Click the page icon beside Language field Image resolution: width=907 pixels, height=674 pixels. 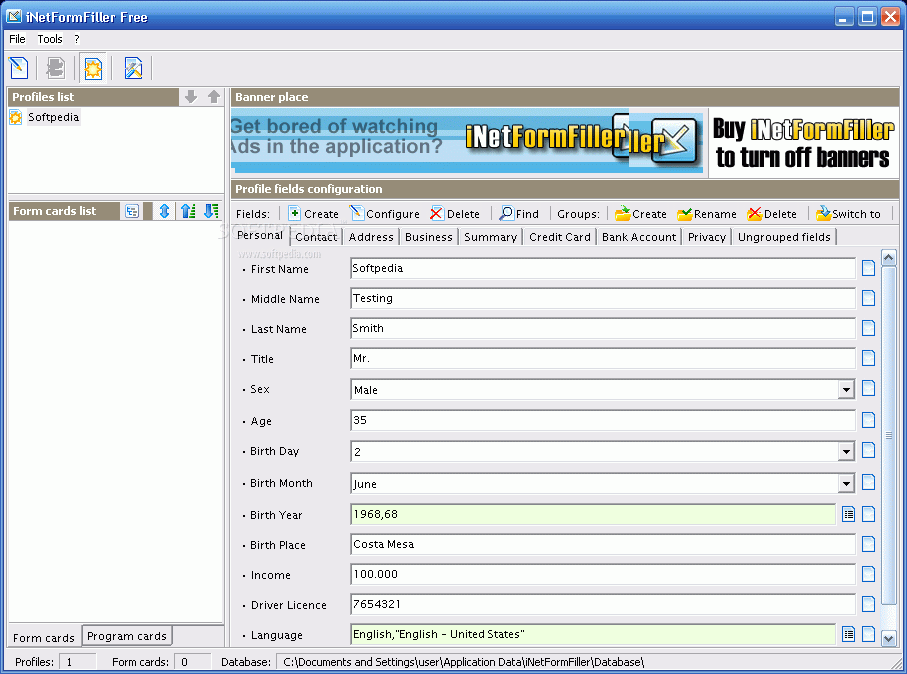tap(868, 634)
